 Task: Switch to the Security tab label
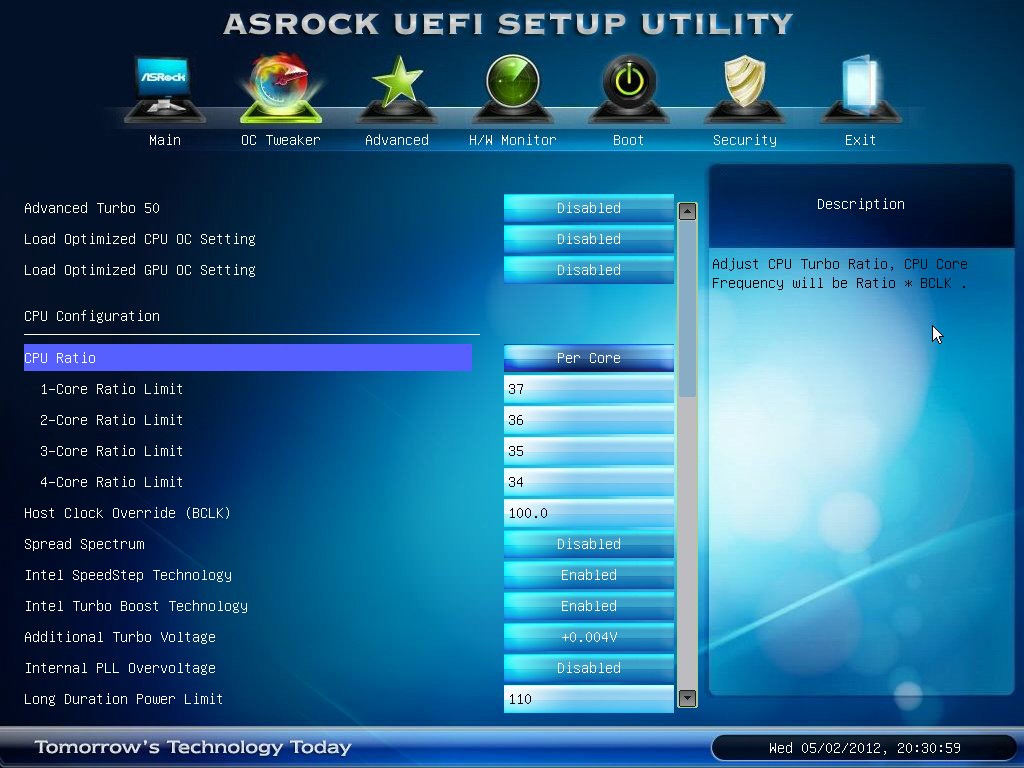(744, 140)
